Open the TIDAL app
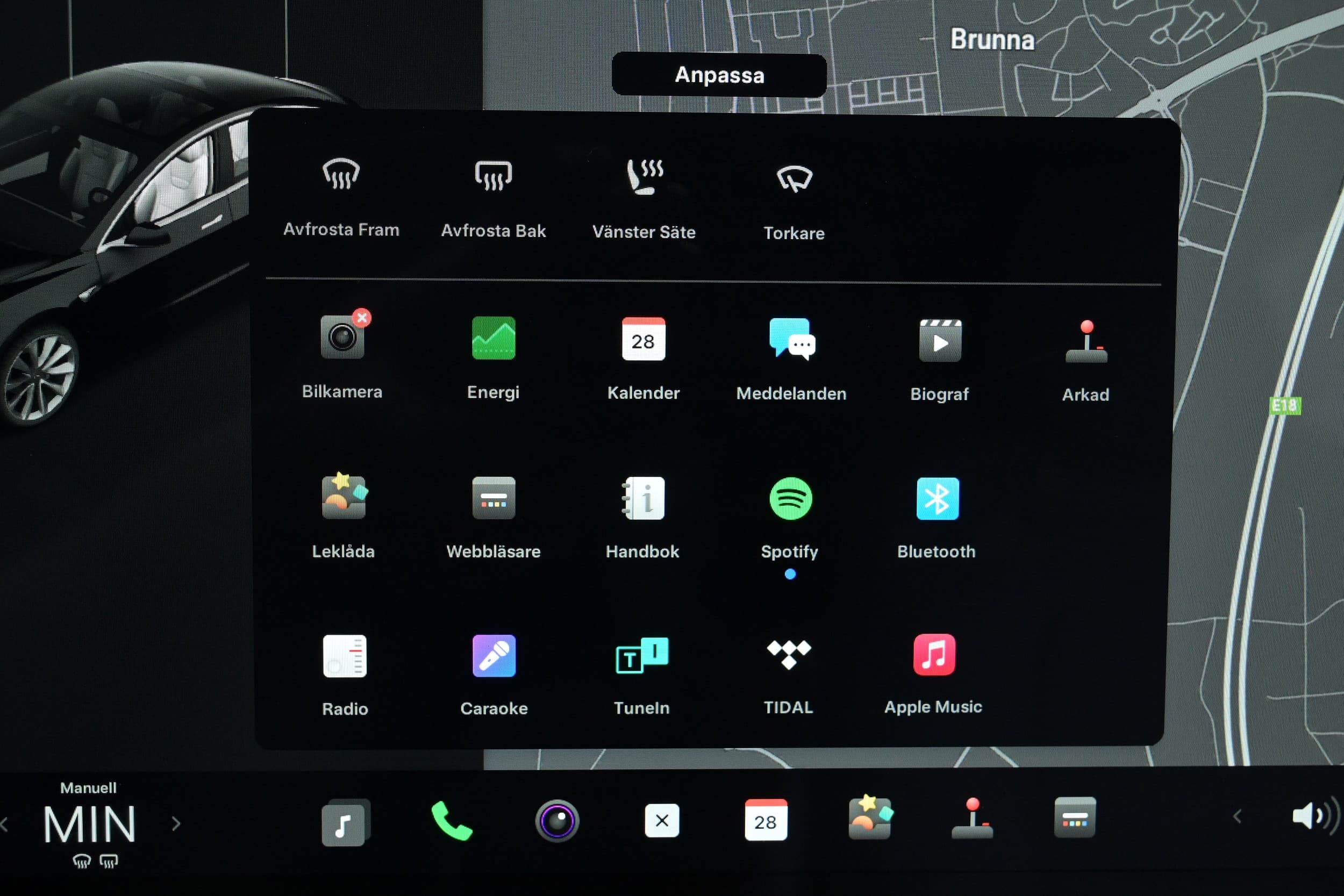Screen dimensions: 1344x896 [789, 654]
